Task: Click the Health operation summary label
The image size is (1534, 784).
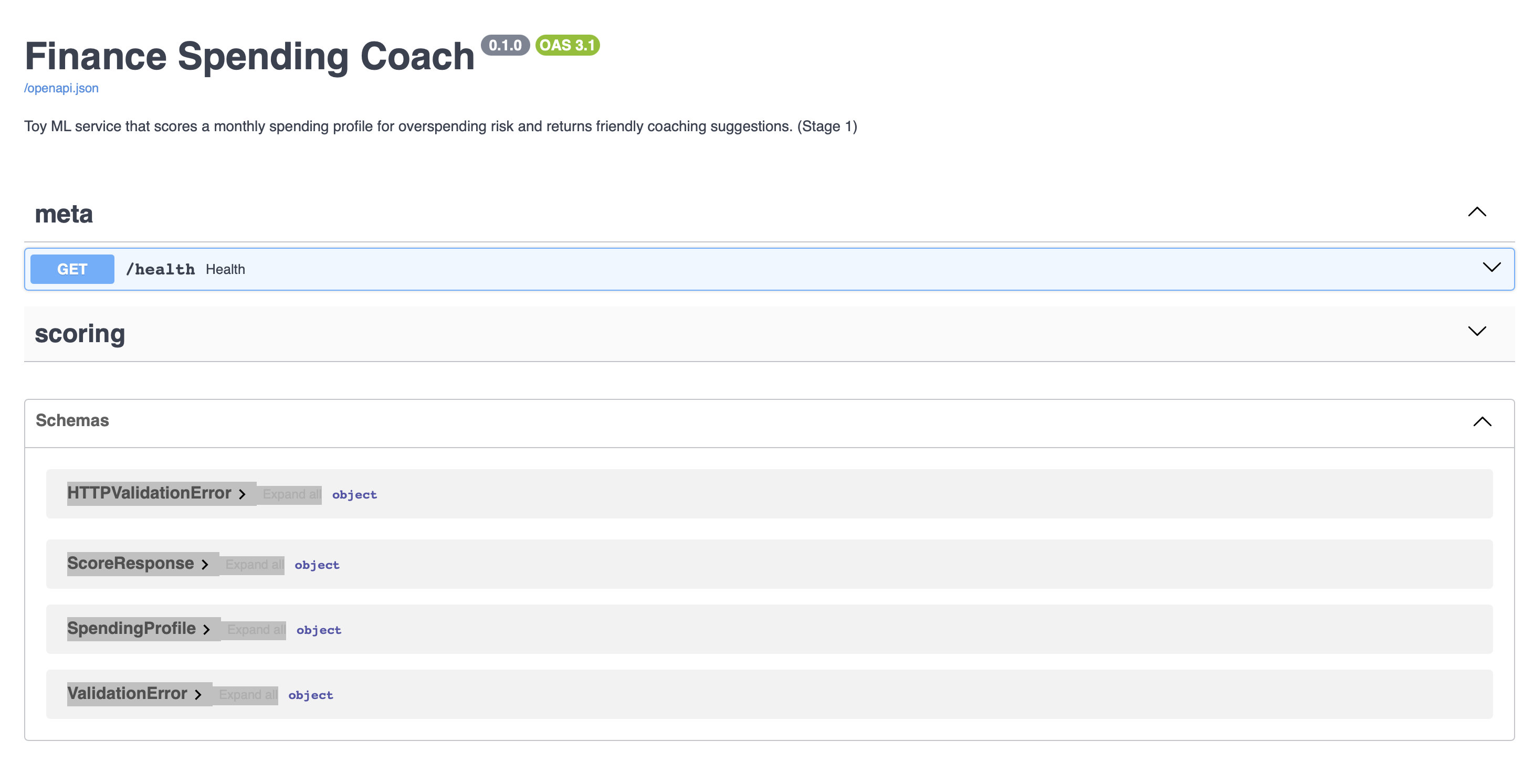Action: coord(225,269)
